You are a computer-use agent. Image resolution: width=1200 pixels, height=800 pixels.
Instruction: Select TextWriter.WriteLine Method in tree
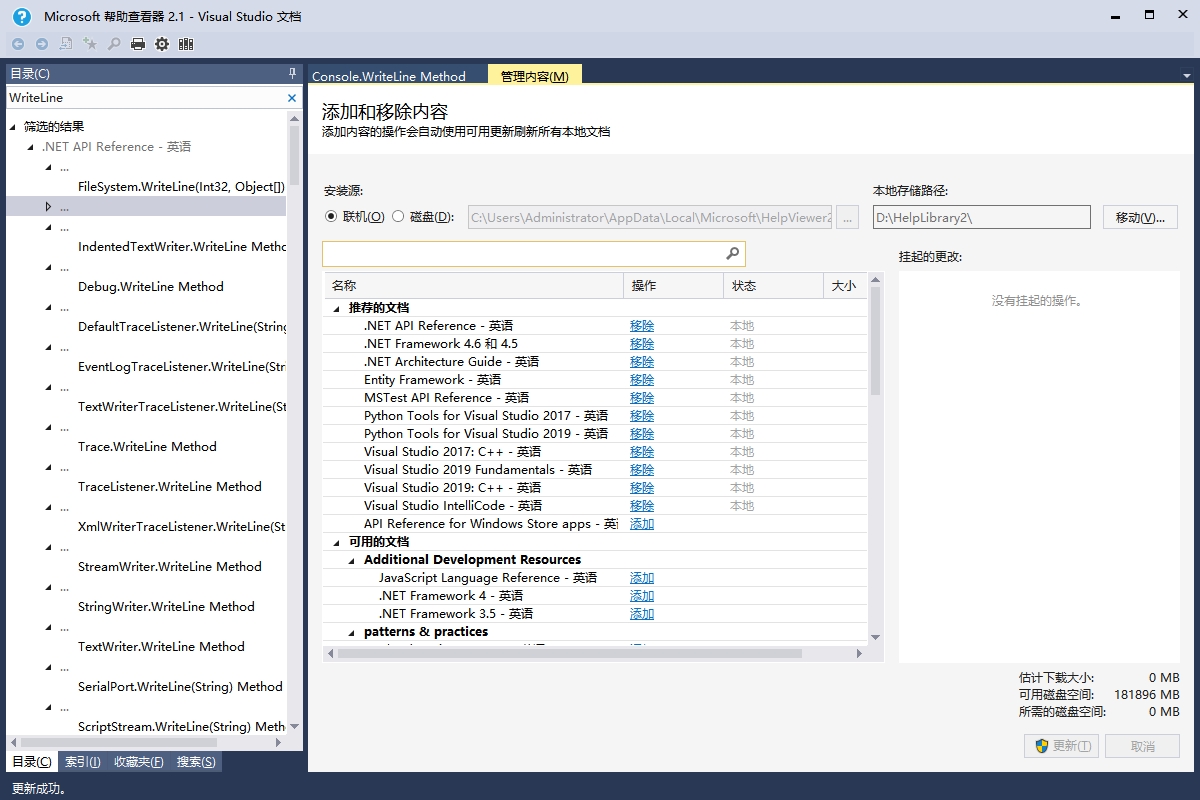(161, 647)
